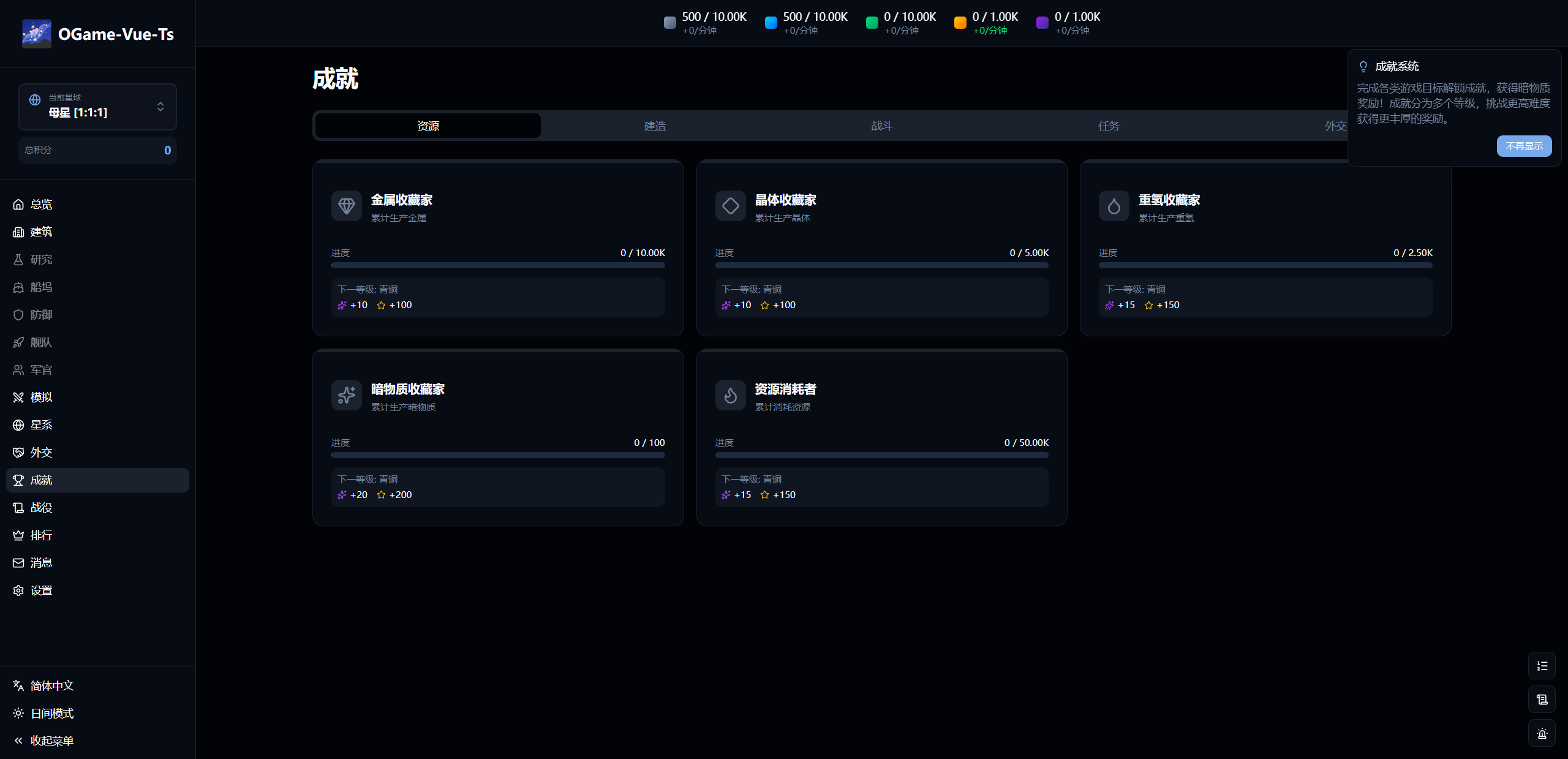Select the 建造 (Construction) achievements tab
Image resolution: width=1568 pixels, height=759 pixels.
pyautogui.click(x=654, y=125)
